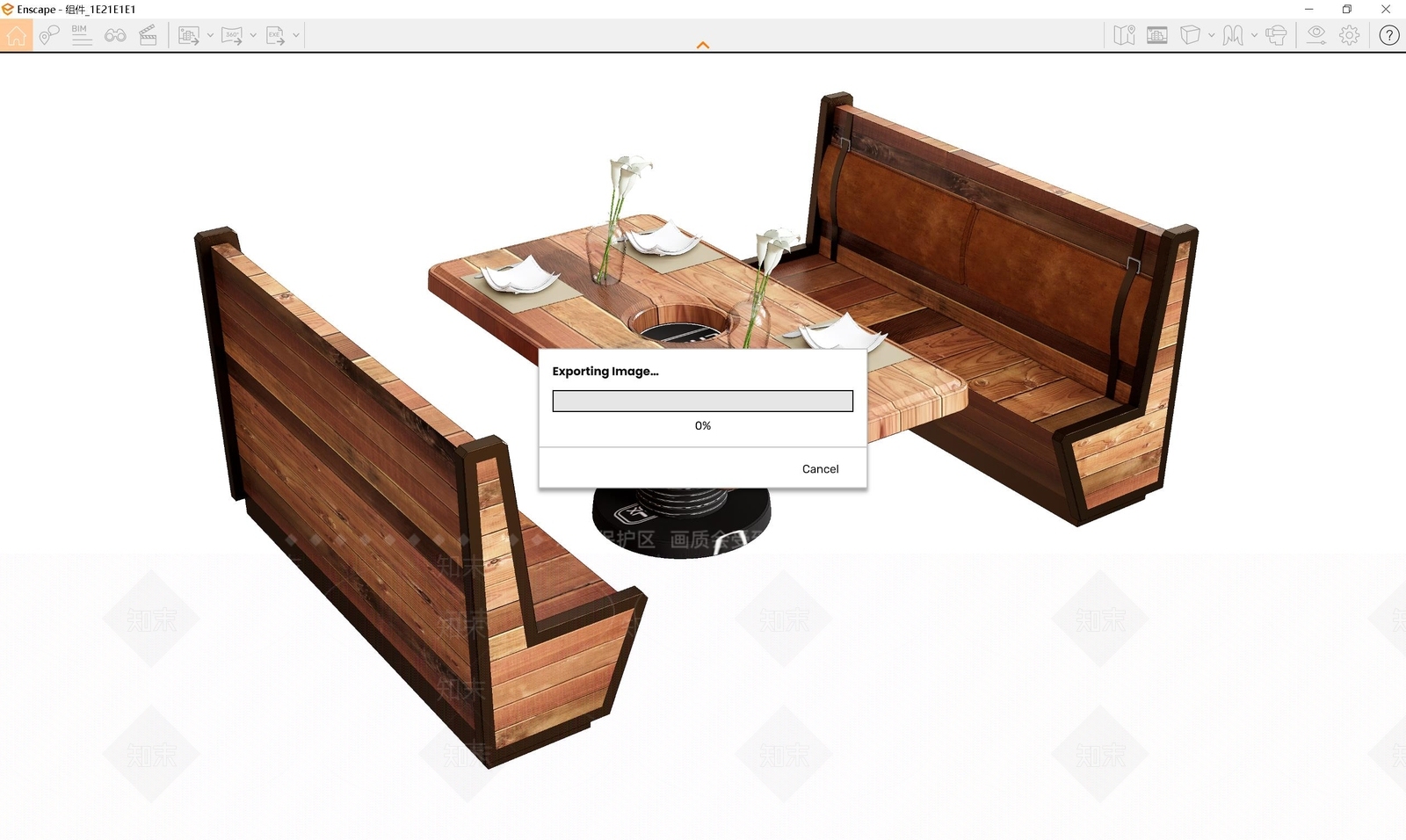The image size is (1406, 840).
Task: Expand the Screenshot export dropdown arrow
Action: 210,35
